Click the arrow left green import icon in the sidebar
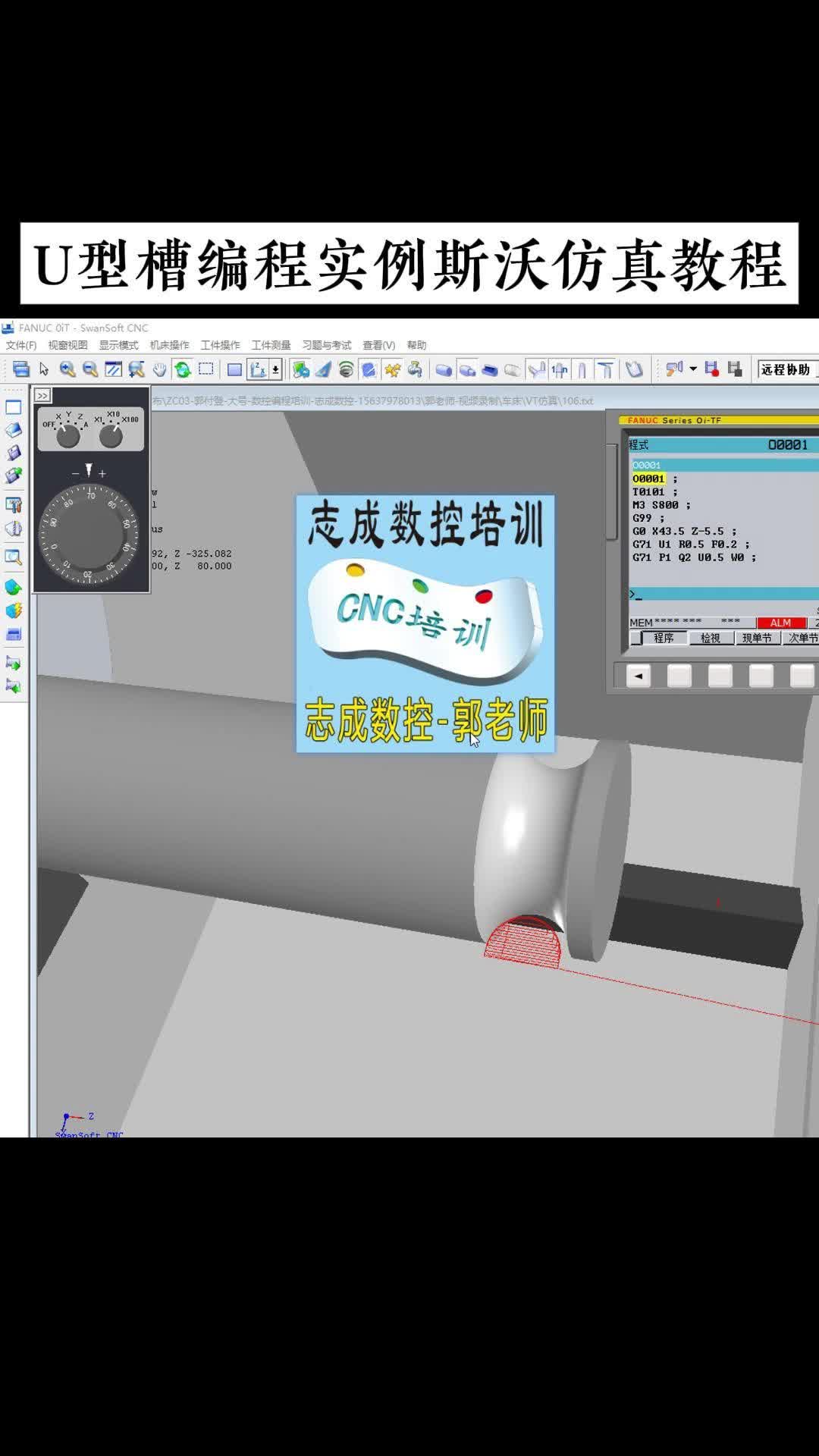Image resolution: width=819 pixels, height=1456 pixels. click(x=14, y=686)
